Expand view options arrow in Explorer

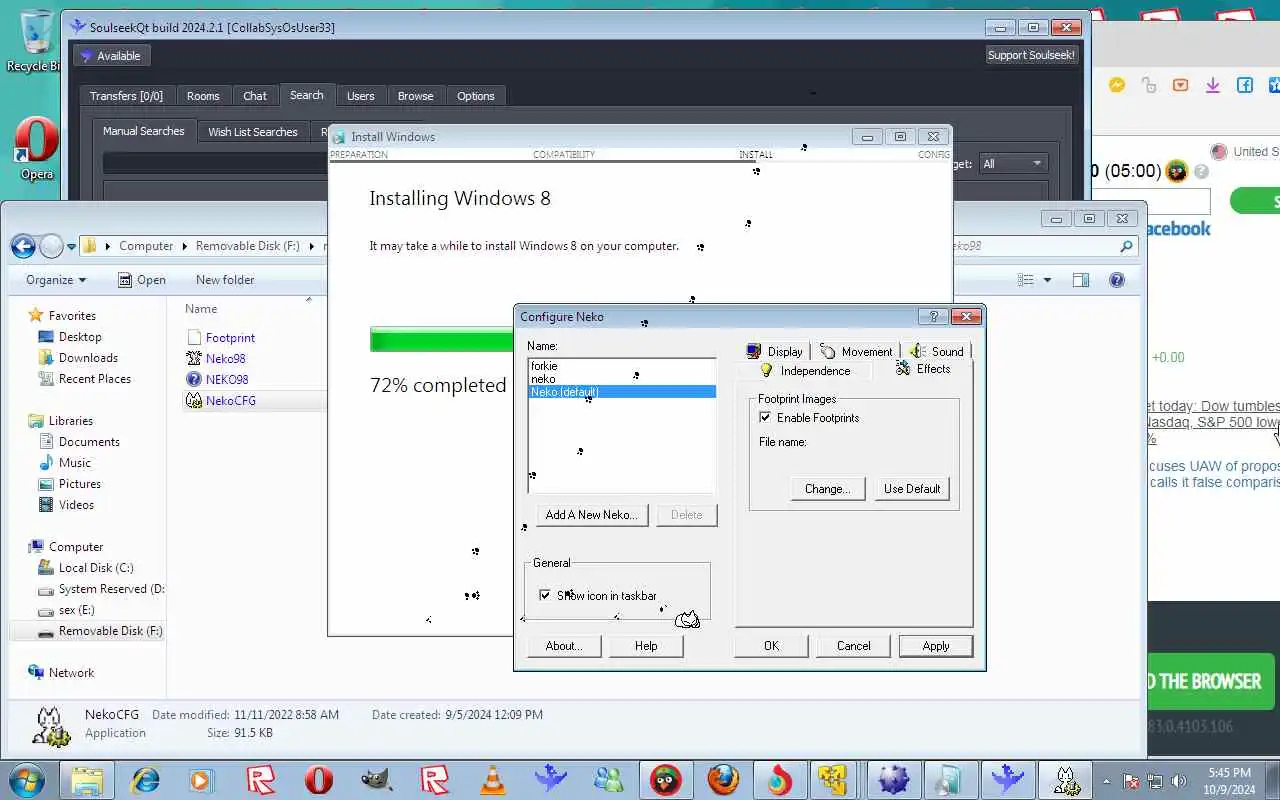[x=1047, y=280]
